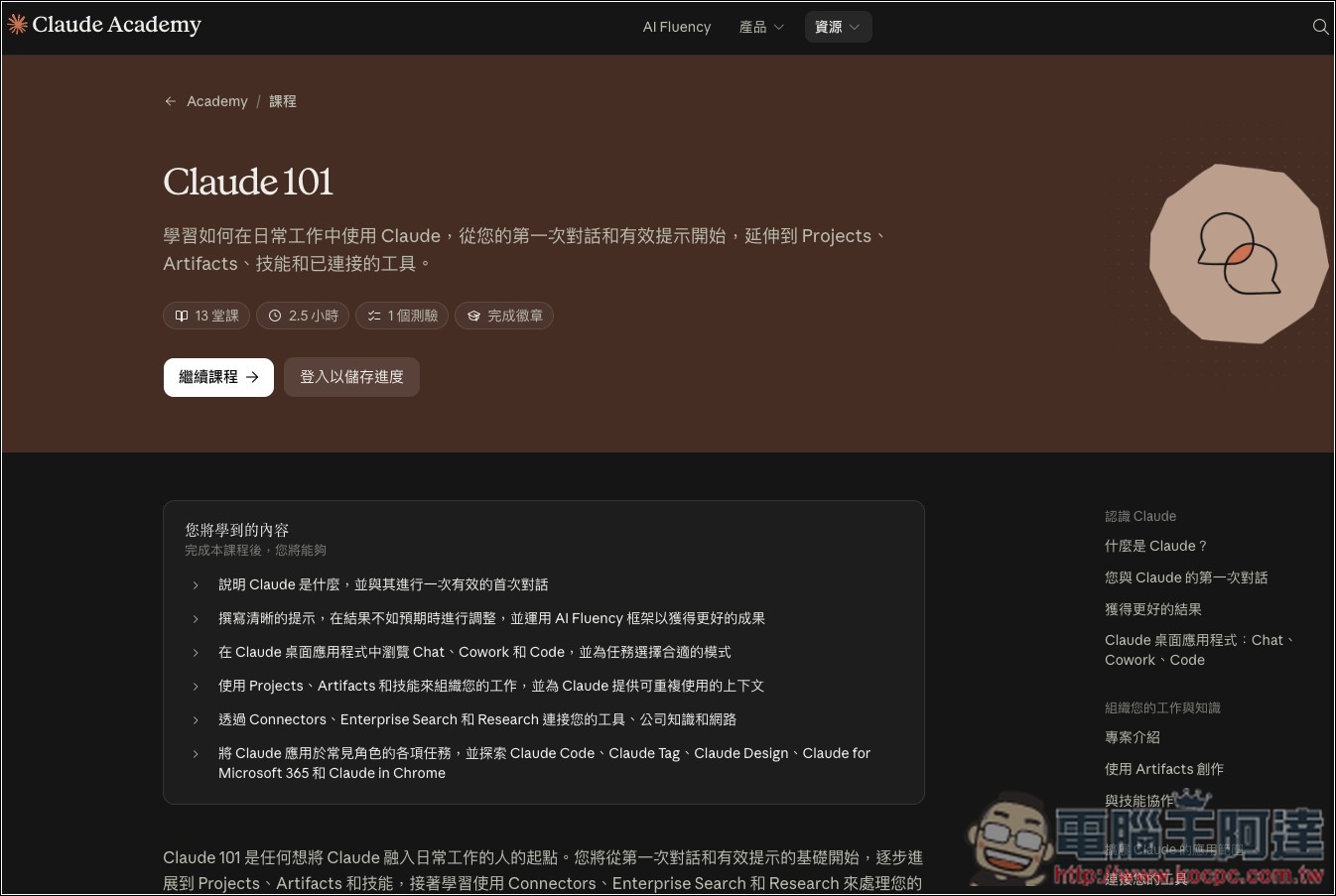Click the Claude Academy title text
The height and width of the screenshot is (896, 1336).
pyautogui.click(x=116, y=25)
